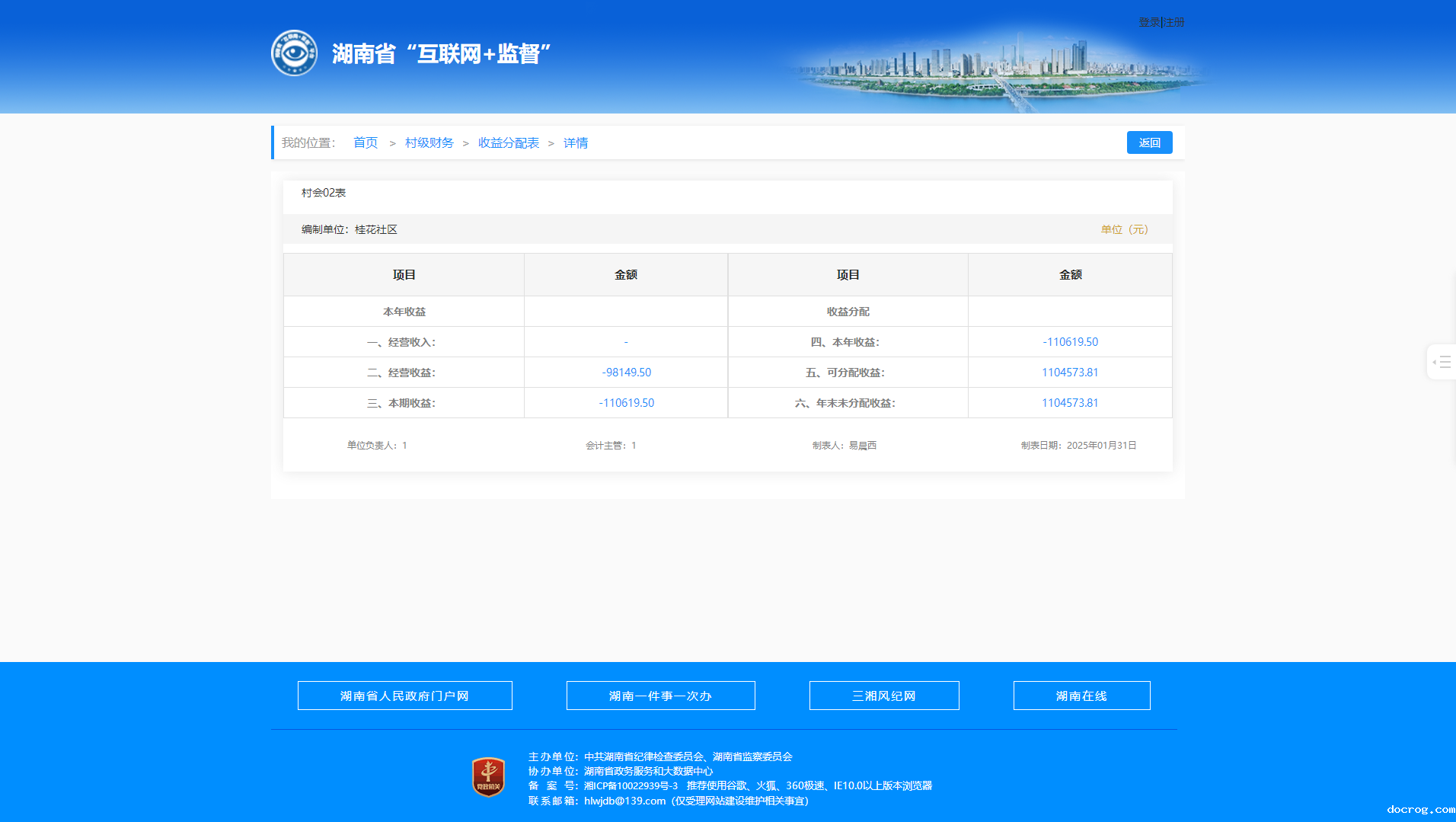Click the red party emblem in the footer
The width and height of the screenshot is (1456, 822).
pos(488,777)
